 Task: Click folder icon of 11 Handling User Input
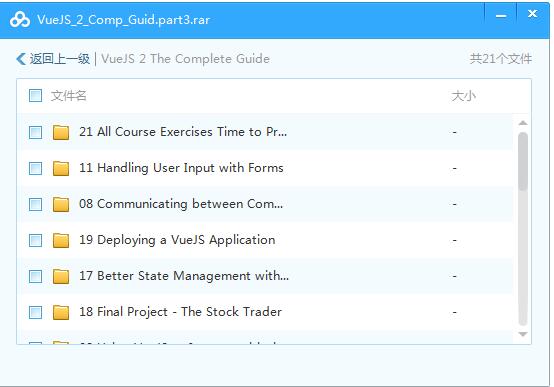61,168
